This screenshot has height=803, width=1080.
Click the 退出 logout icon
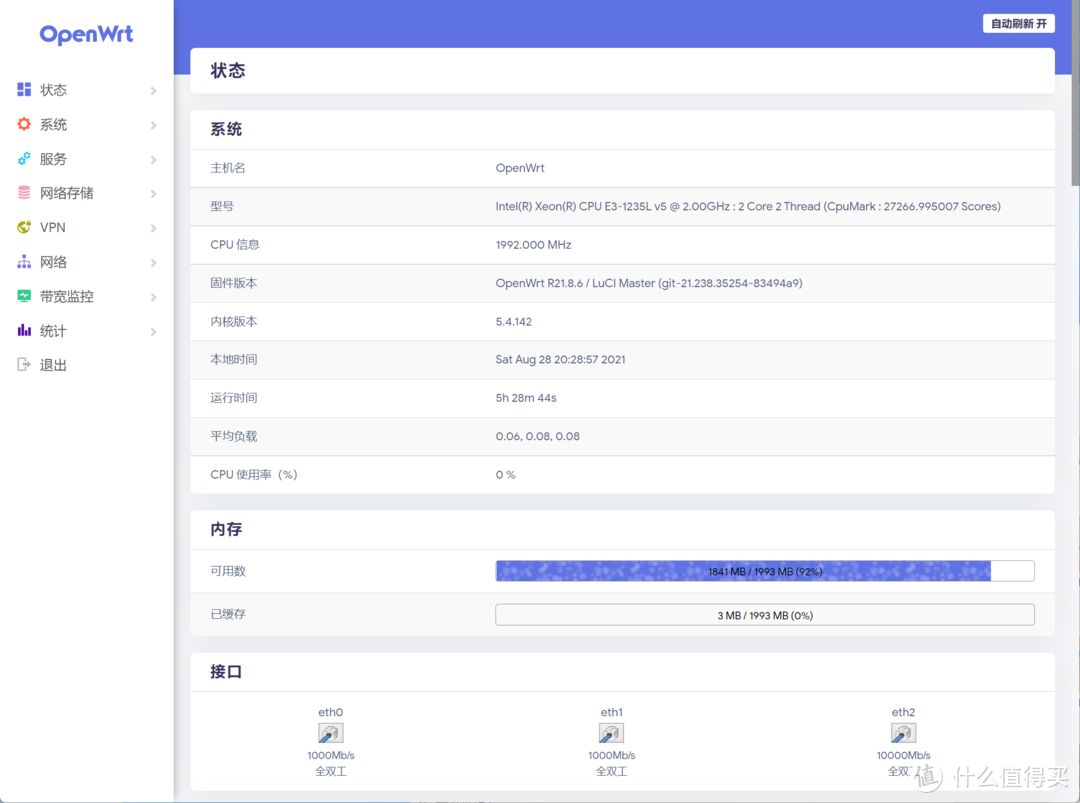click(24, 364)
